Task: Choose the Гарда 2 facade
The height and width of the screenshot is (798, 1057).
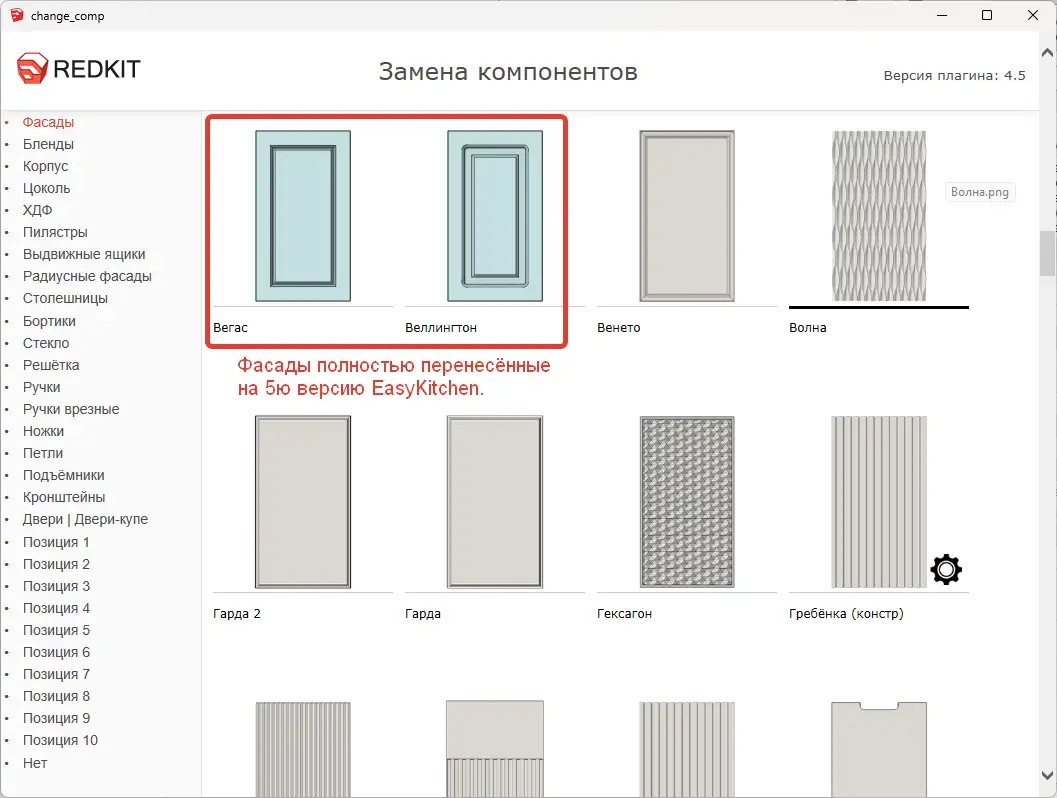Action: tap(301, 500)
